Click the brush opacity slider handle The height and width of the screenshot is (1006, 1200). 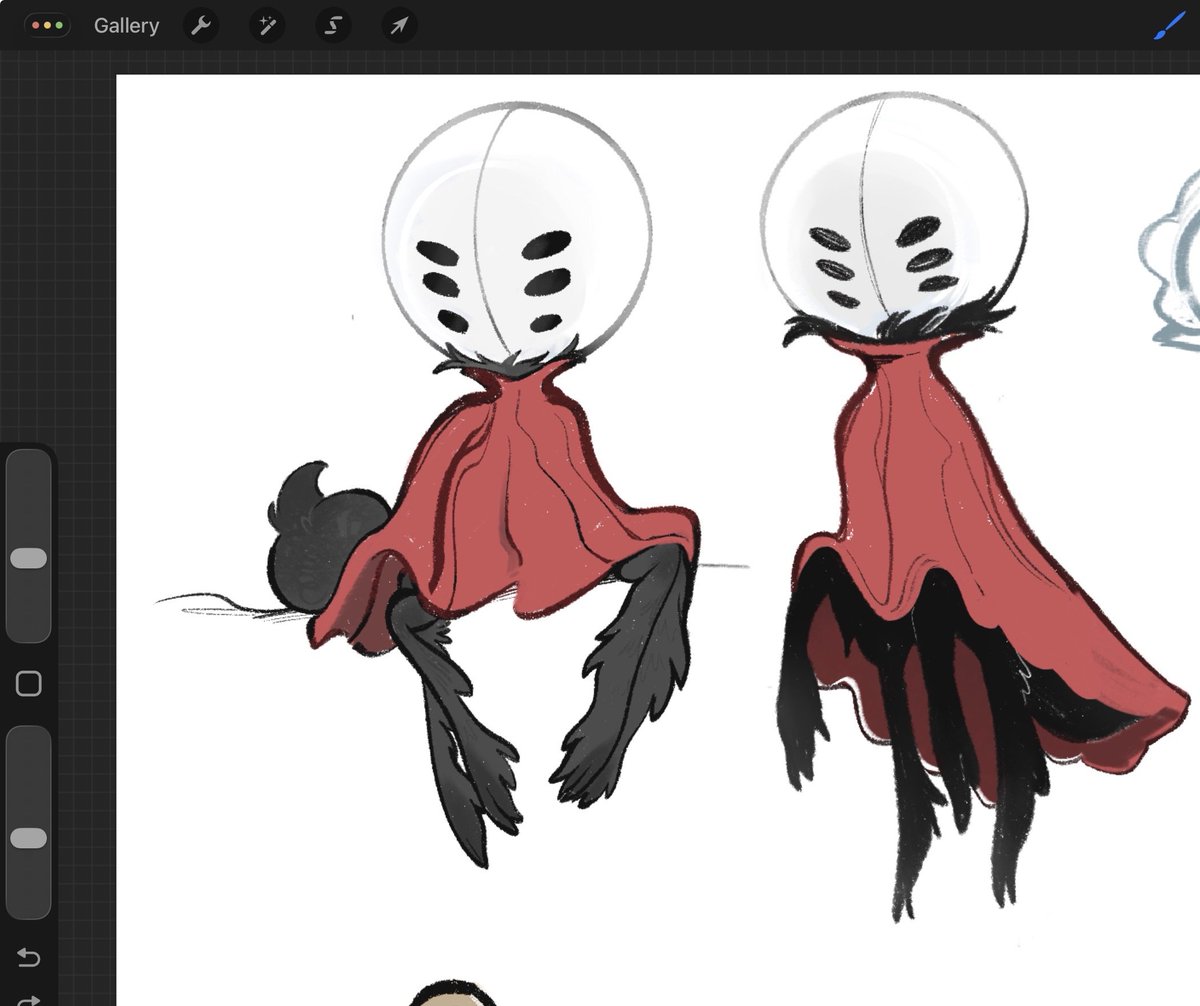[28, 838]
